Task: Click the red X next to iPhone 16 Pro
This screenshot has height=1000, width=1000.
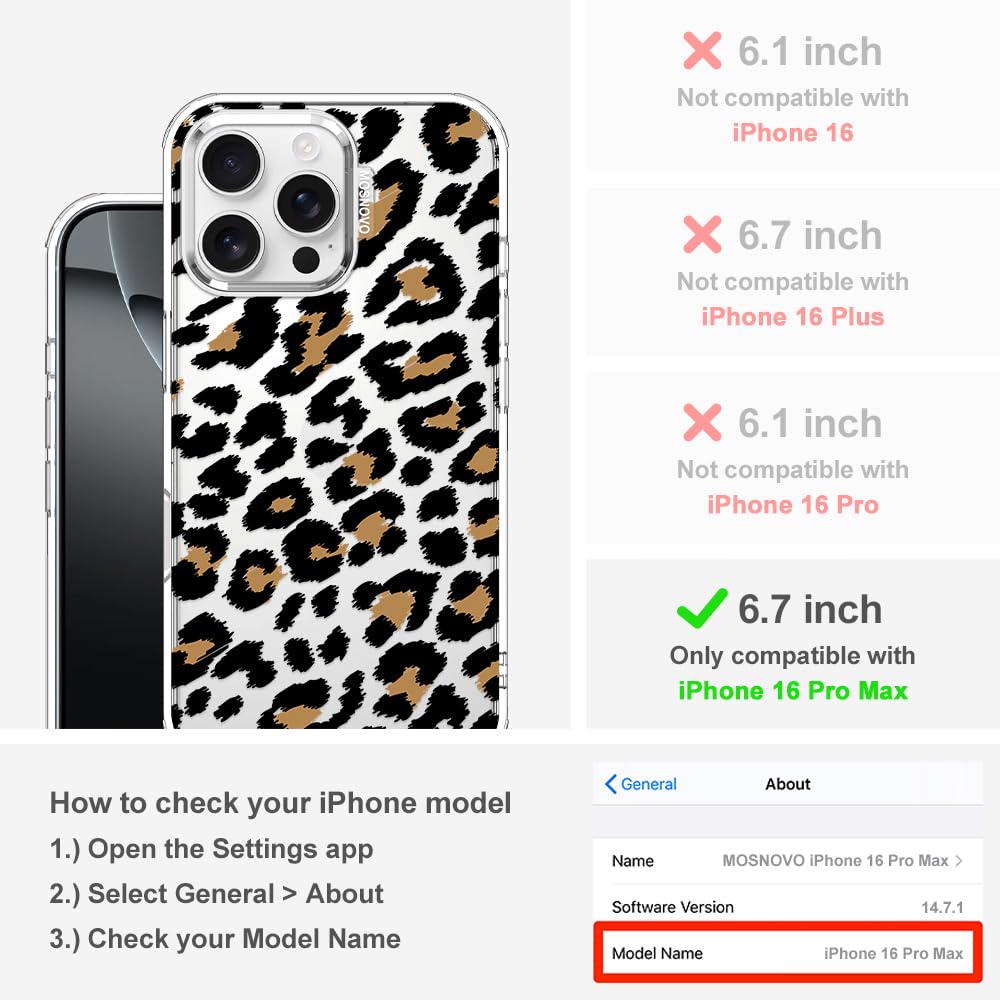Action: coord(702,422)
